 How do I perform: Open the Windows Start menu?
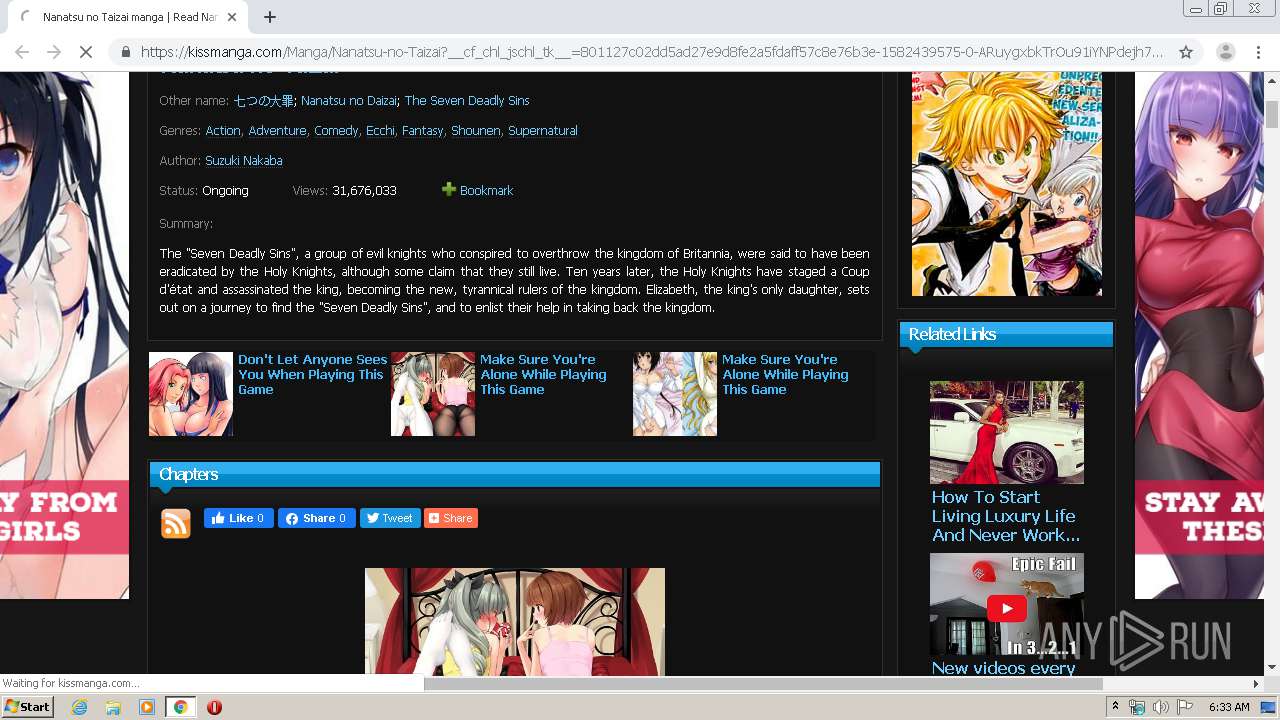(x=27, y=706)
